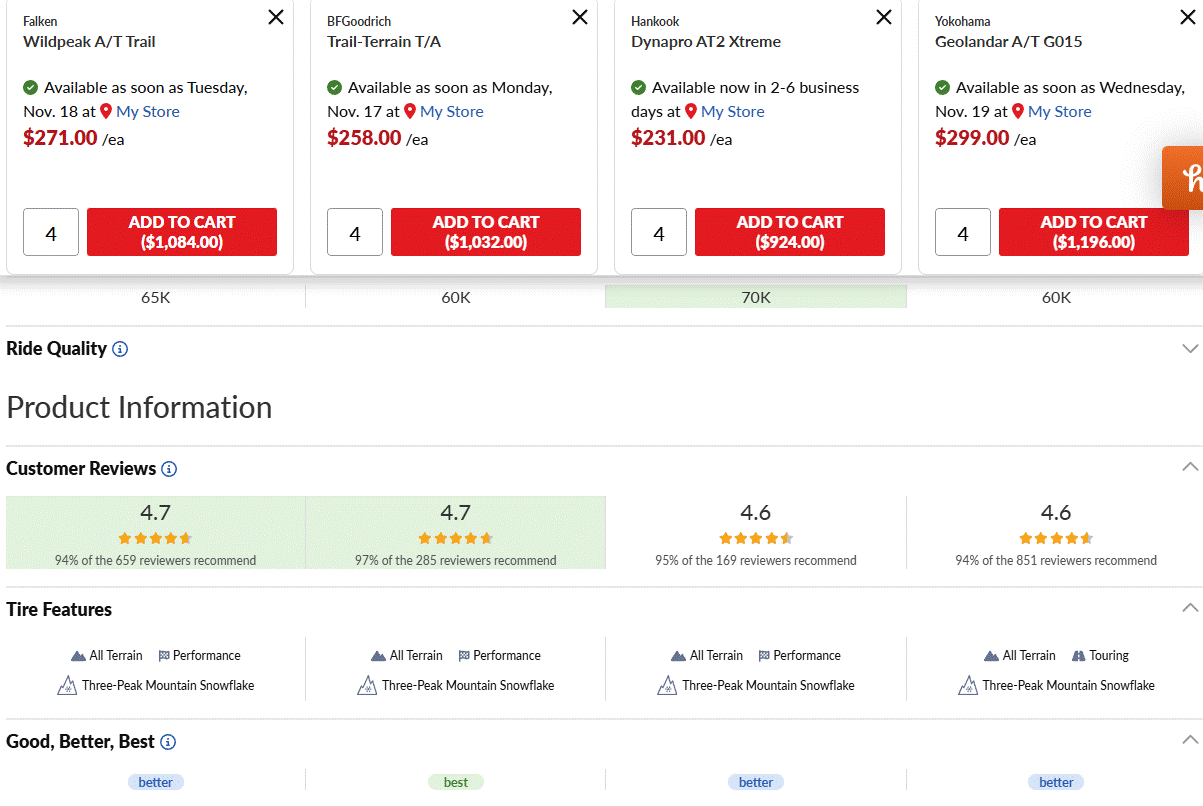The width and height of the screenshot is (1203, 806).
Task: Add BFGoodrich tires to cart for $1,032.00
Action: (486, 232)
